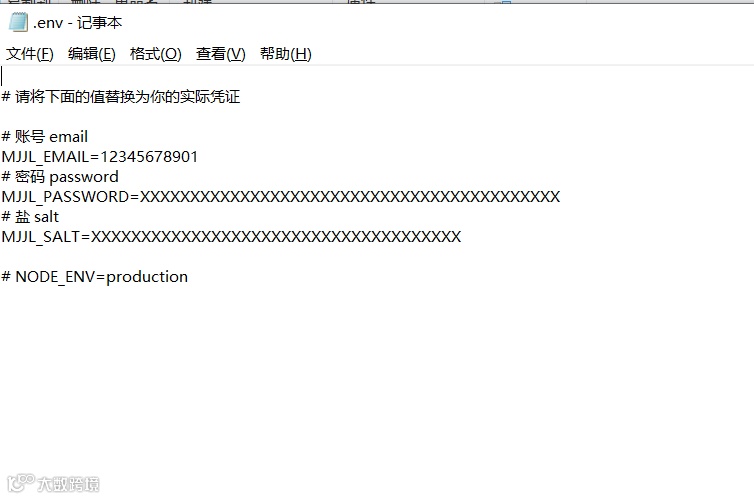Open the 文件(F) menu
Viewport: 754px width, 499px height.
tap(29, 54)
